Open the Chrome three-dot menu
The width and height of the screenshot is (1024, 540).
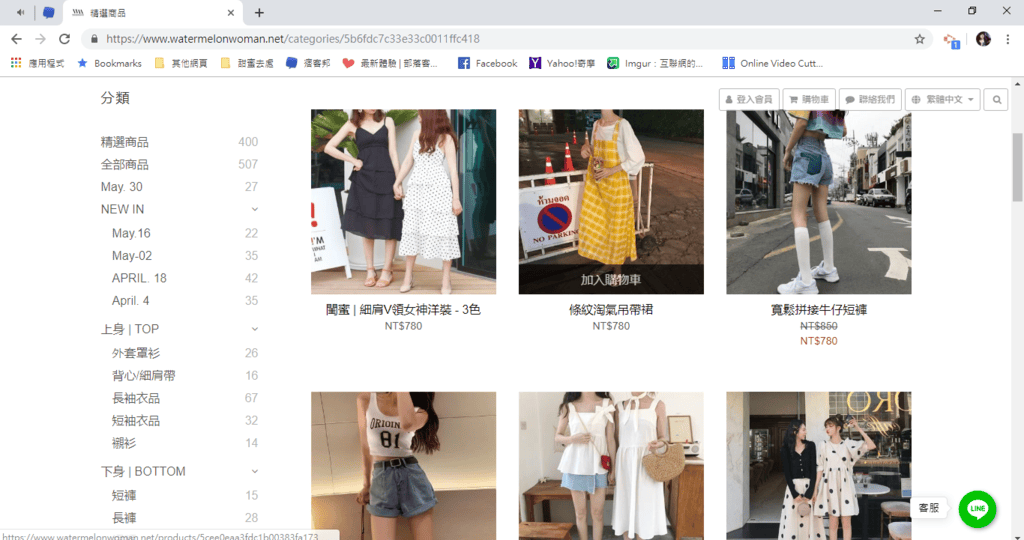click(1008, 39)
